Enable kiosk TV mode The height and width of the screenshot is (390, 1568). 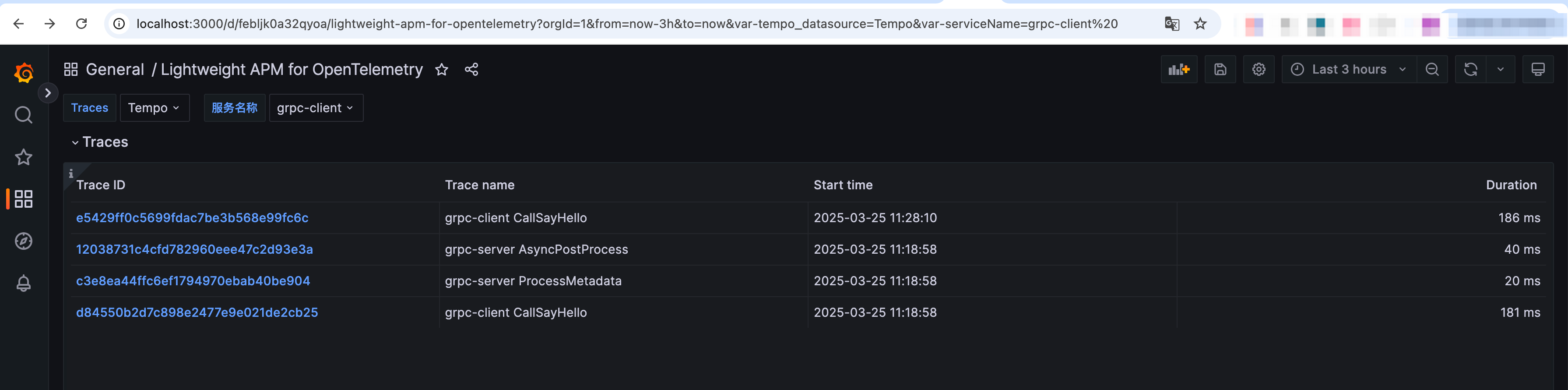click(1538, 69)
